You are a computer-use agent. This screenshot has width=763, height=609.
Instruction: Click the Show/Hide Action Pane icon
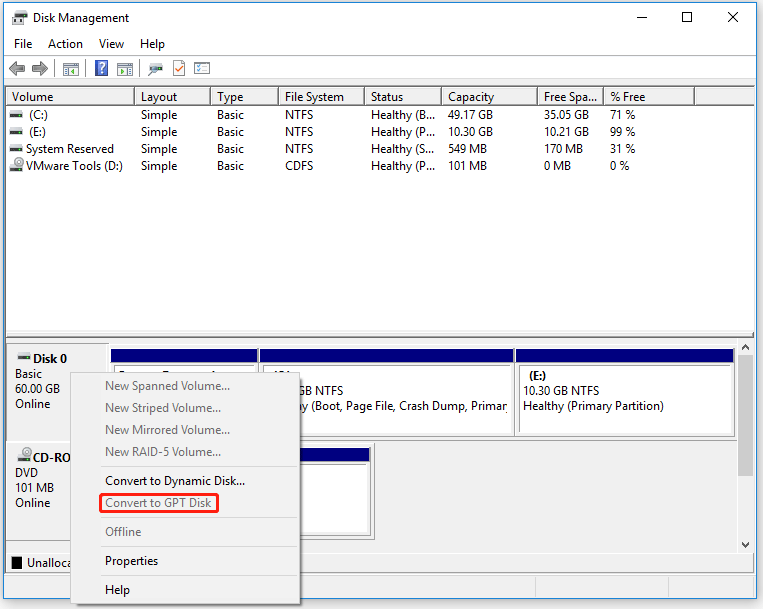(x=125, y=69)
